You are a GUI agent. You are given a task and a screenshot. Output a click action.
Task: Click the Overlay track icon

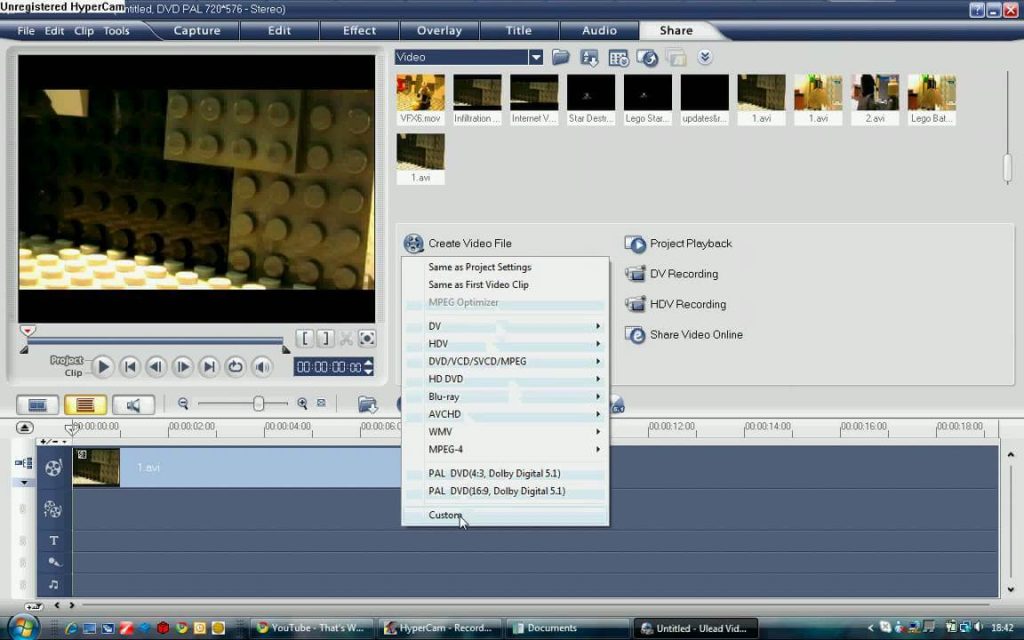pyautogui.click(x=54, y=510)
